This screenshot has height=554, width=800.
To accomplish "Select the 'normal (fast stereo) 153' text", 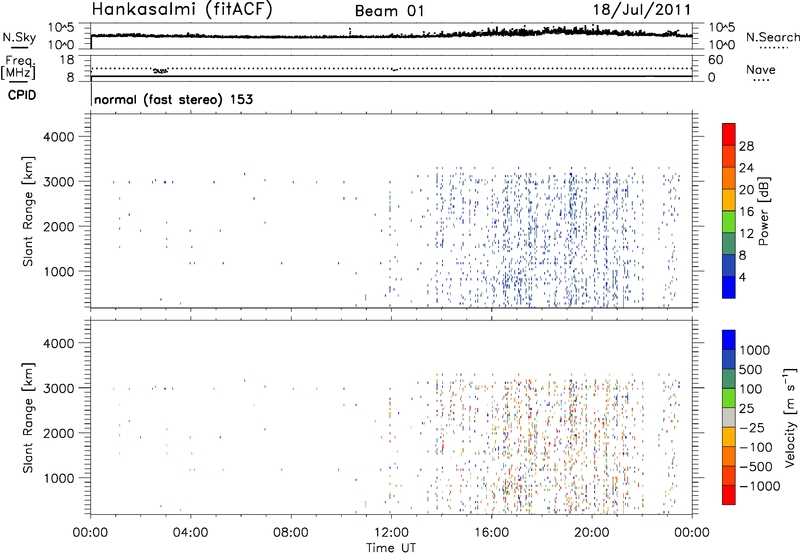I will tap(173, 99).
